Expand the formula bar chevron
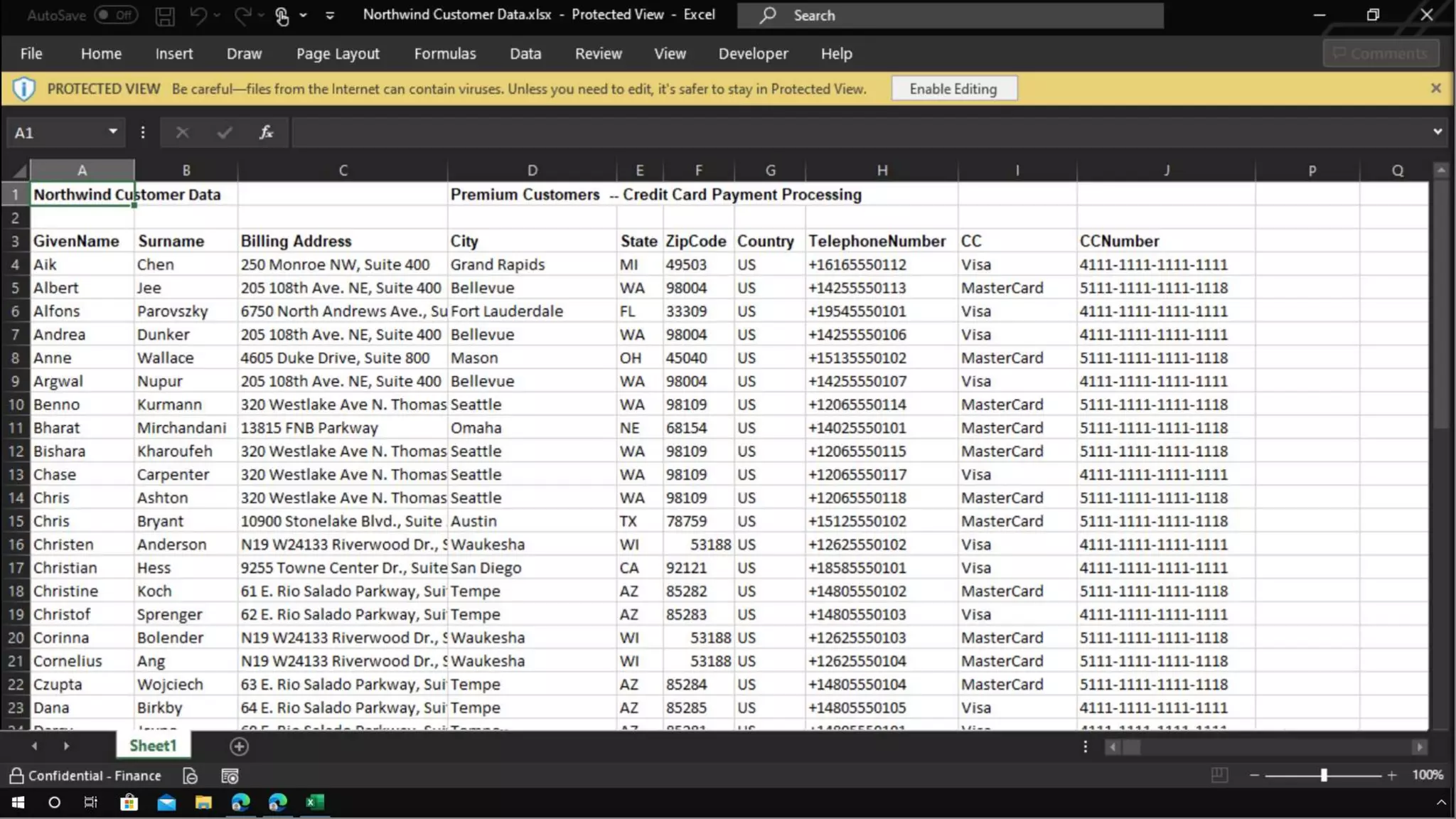This screenshot has height=819, width=1456. point(1438,132)
